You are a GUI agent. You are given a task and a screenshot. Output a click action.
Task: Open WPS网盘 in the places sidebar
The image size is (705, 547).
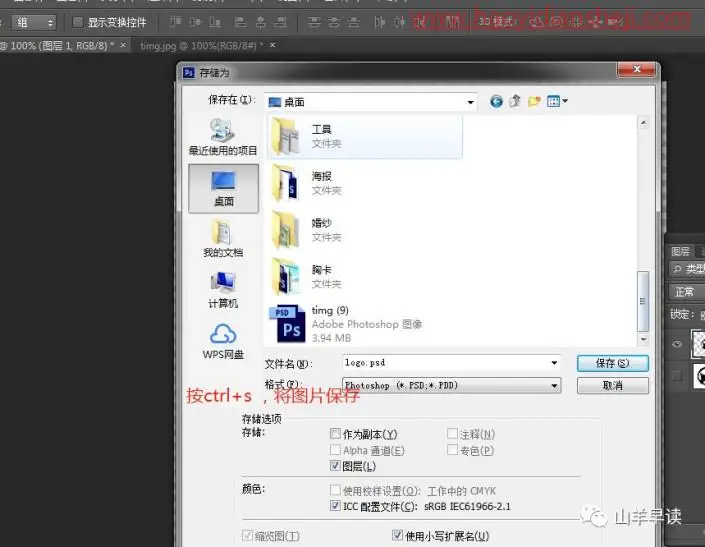click(223, 342)
